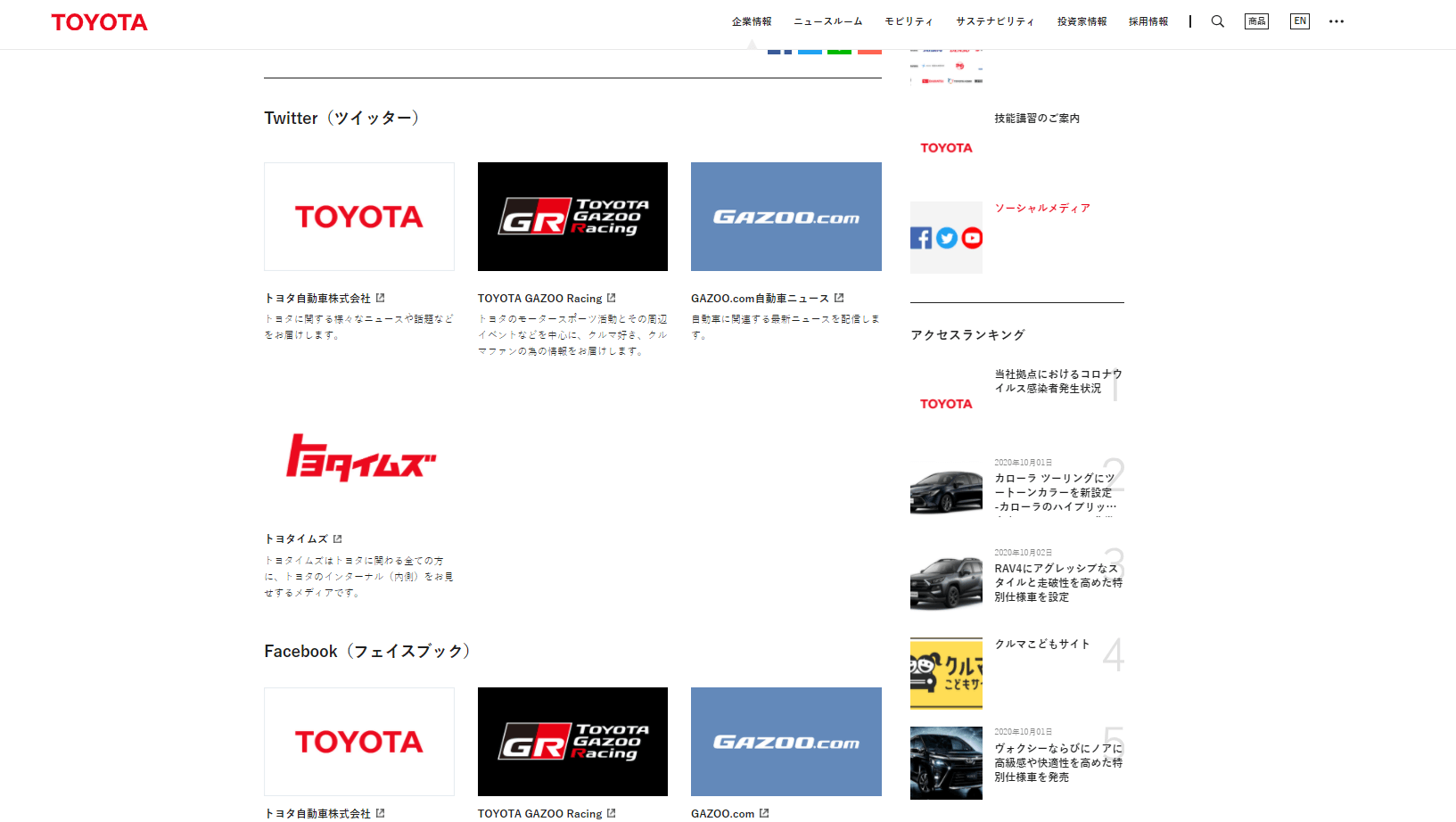This screenshot has width=1456, height=822.
Task: Open TOYOTA thumbnail beside 技能講習のご案内
Action: (x=946, y=148)
